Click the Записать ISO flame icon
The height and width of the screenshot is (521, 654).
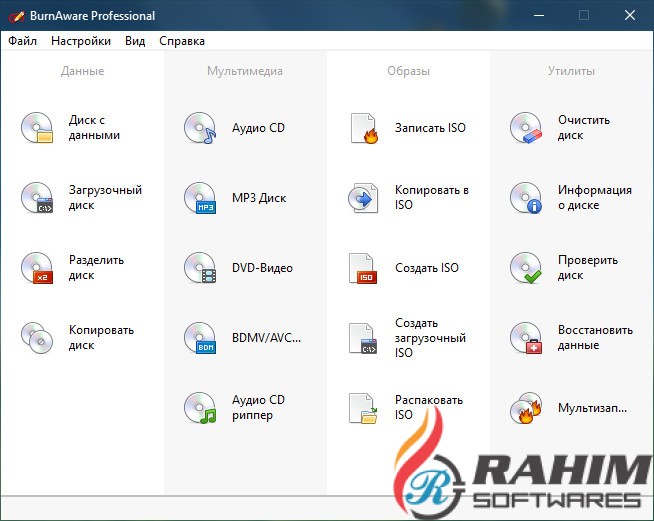click(x=364, y=128)
